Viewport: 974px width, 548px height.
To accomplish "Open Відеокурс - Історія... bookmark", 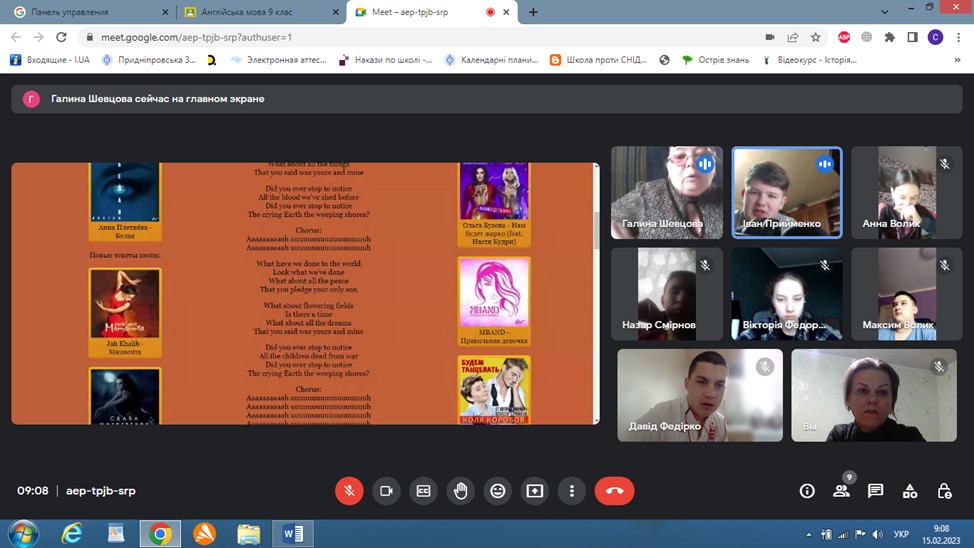I will click(x=809, y=60).
